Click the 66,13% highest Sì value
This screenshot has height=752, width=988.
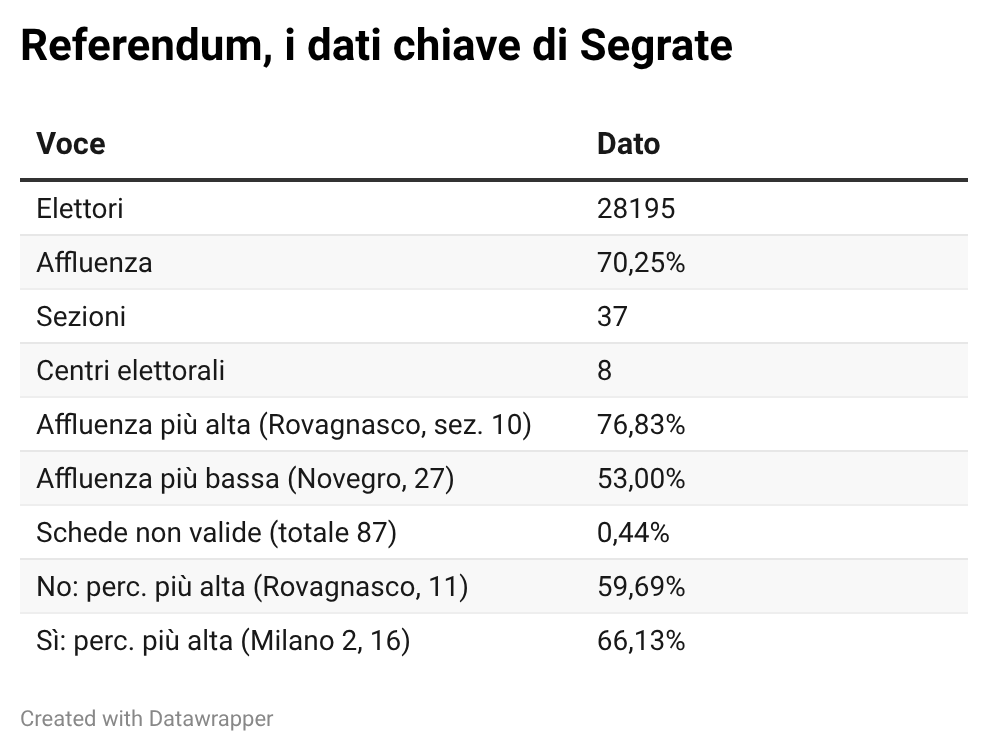coord(640,640)
